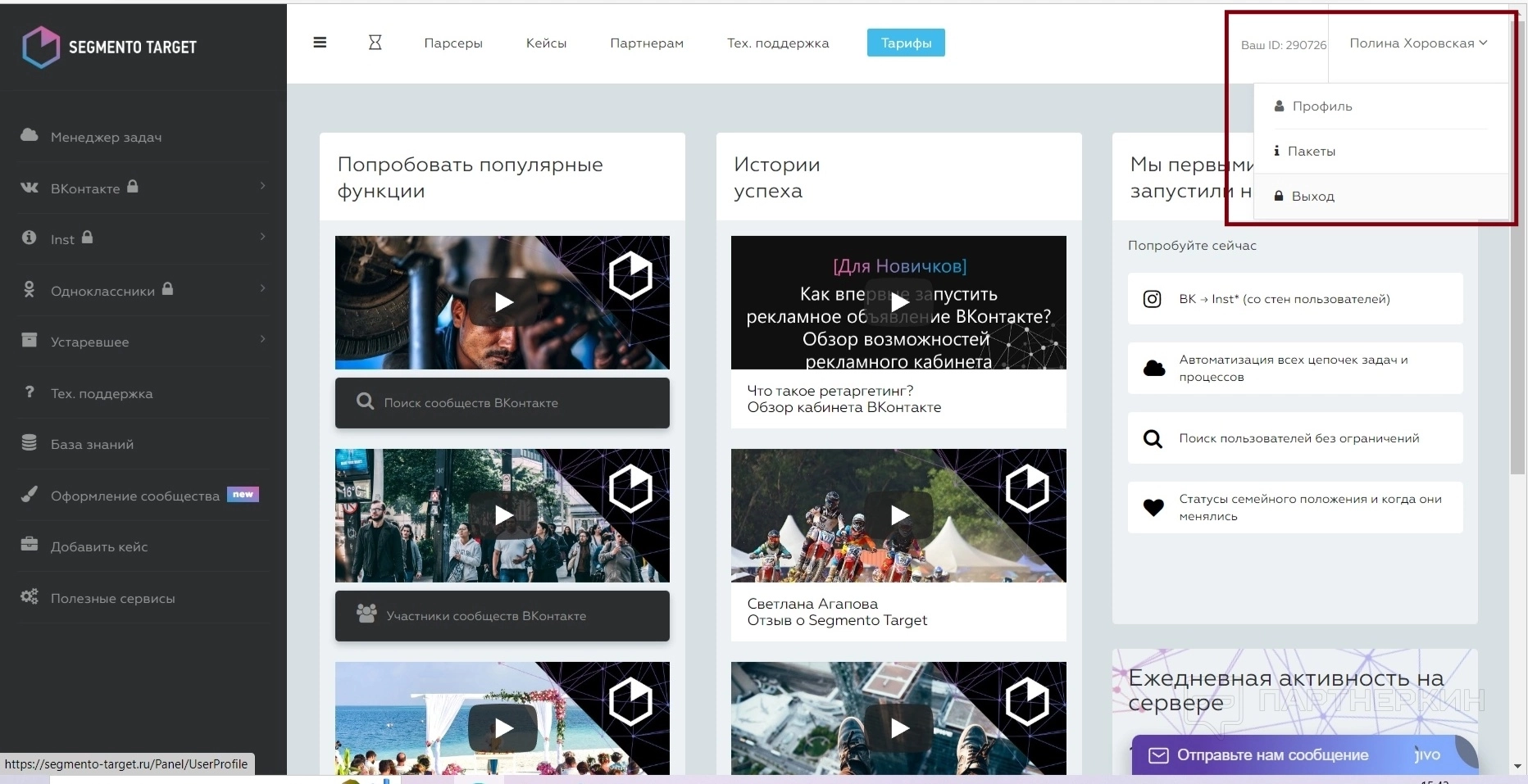This screenshot has width=1528, height=784.
Task: Open Добавить кейс in the sidebar
Action: 99,546
